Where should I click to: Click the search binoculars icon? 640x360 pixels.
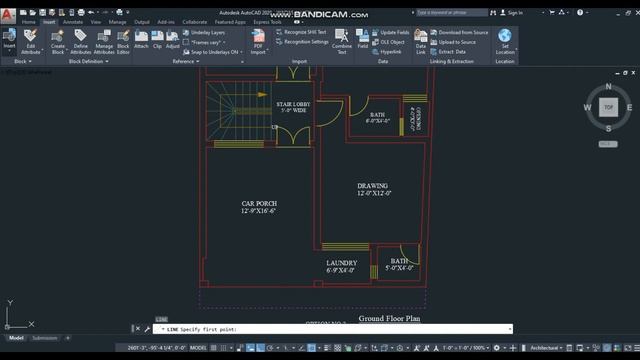pyautogui.click(x=493, y=13)
